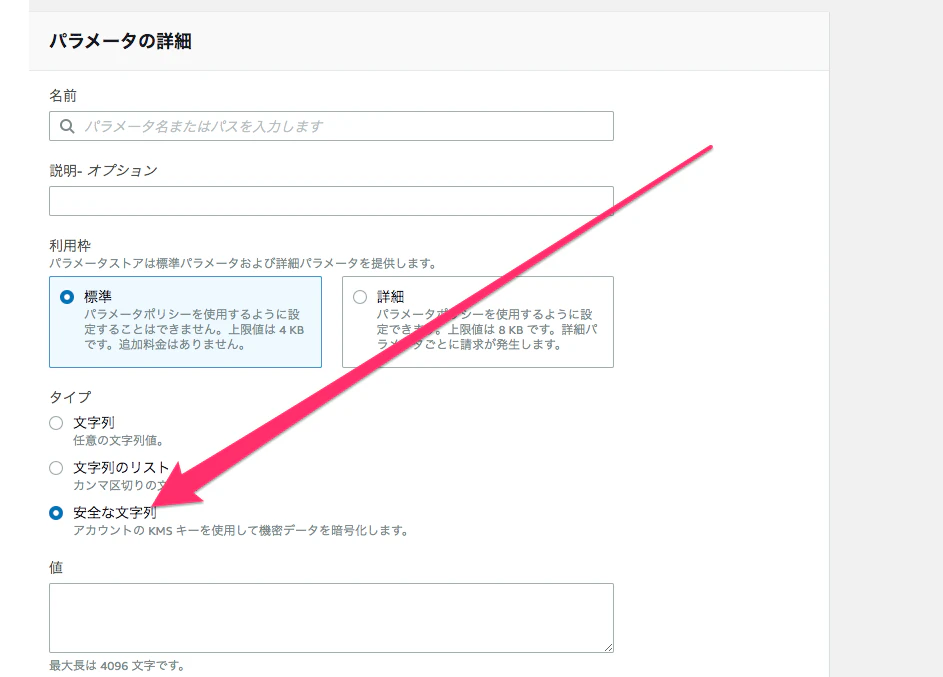Click the resize handle of 値 textarea
Screen dimensions: 943x677
click(609, 648)
